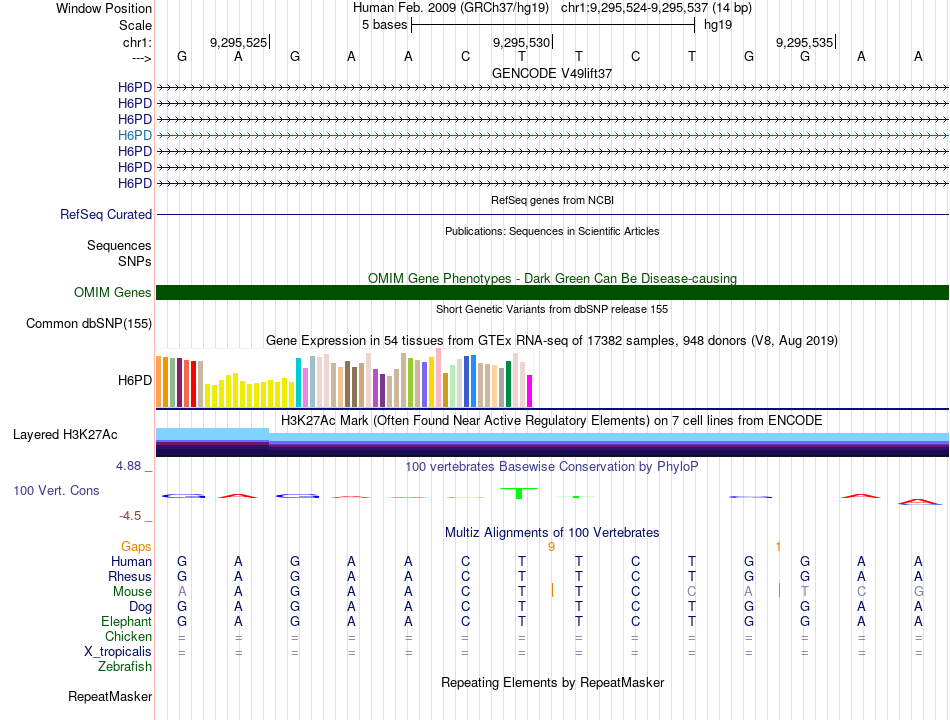This screenshot has width=950, height=720.
Task: Click the 9,295,530 ruler position marker
Action: (x=522, y=42)
